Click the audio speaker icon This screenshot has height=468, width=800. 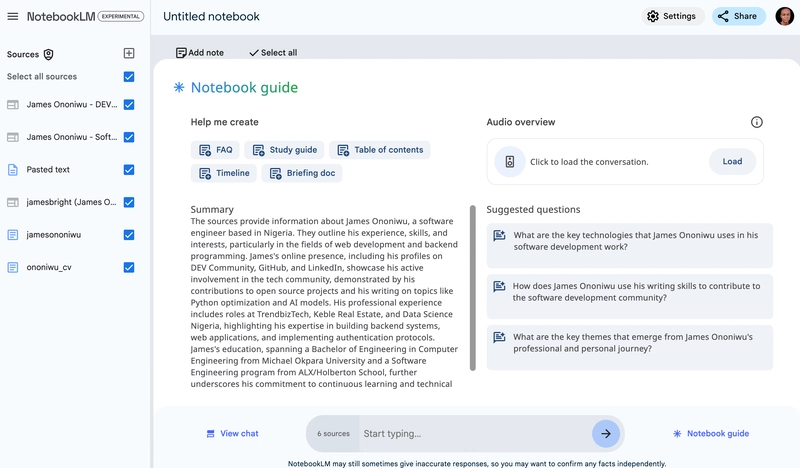click(x=510, y=162)
